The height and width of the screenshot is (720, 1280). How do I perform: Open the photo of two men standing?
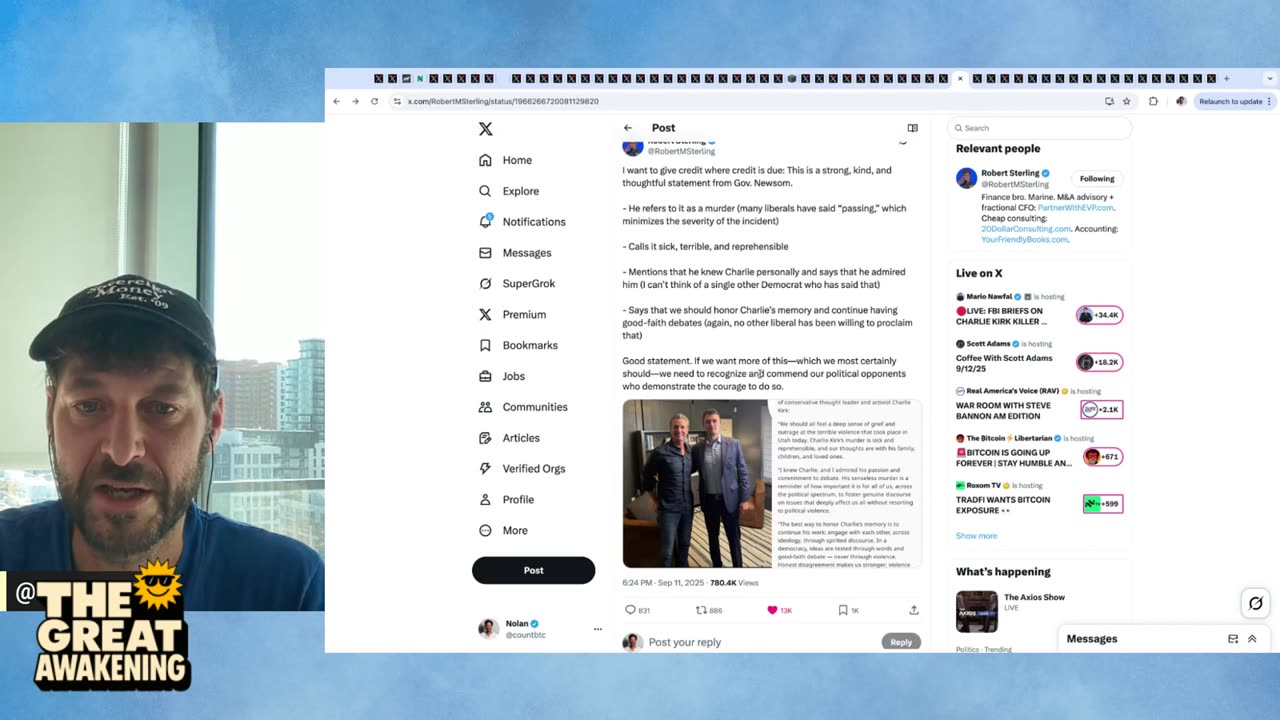(x=697, y=484)
